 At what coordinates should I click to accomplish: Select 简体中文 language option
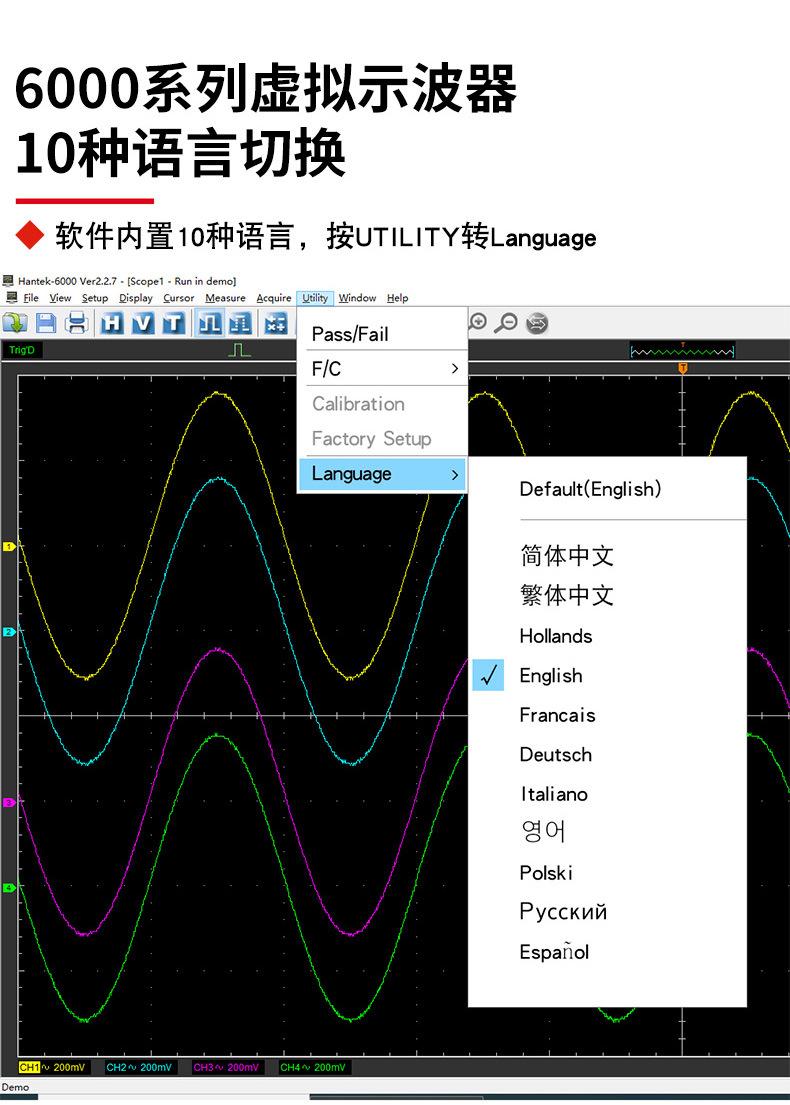566,556
